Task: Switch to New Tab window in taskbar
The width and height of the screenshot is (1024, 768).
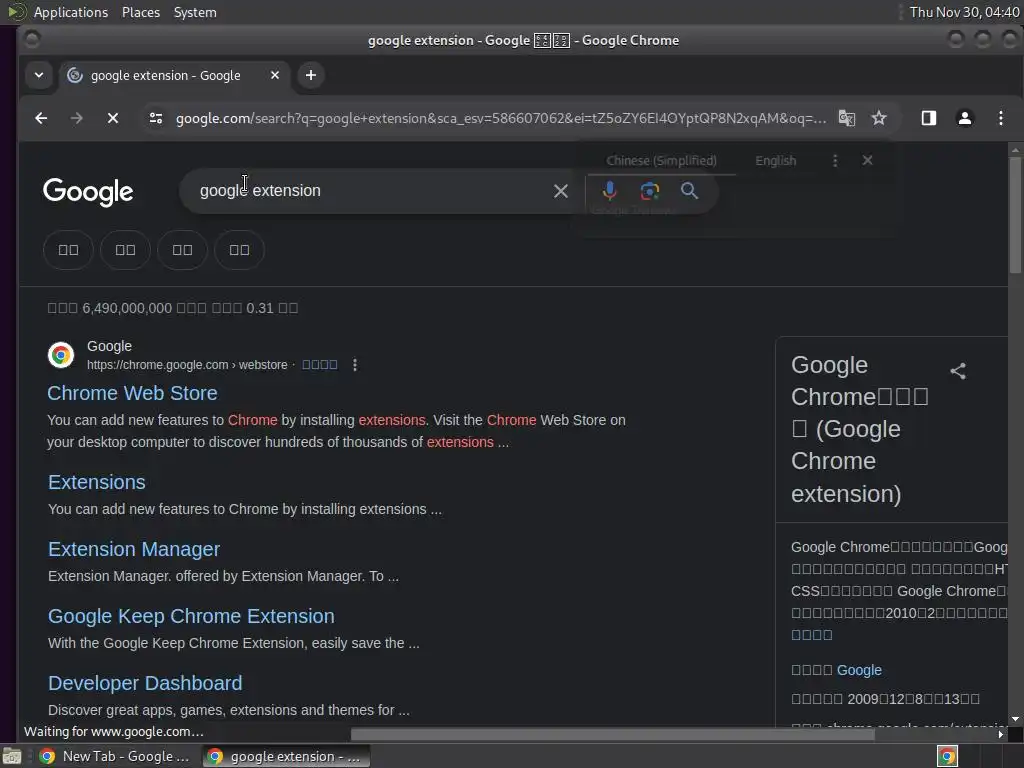Action: [115, 756]
